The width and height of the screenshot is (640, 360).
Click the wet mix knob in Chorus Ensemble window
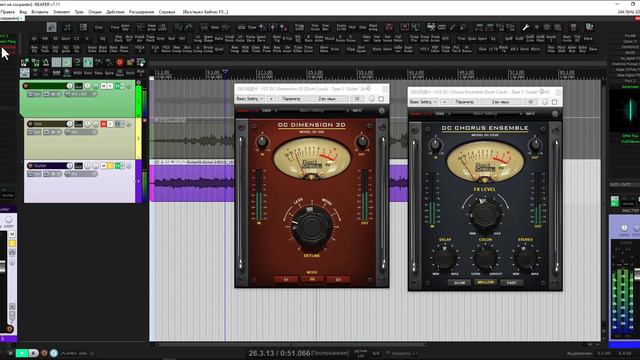545,102
